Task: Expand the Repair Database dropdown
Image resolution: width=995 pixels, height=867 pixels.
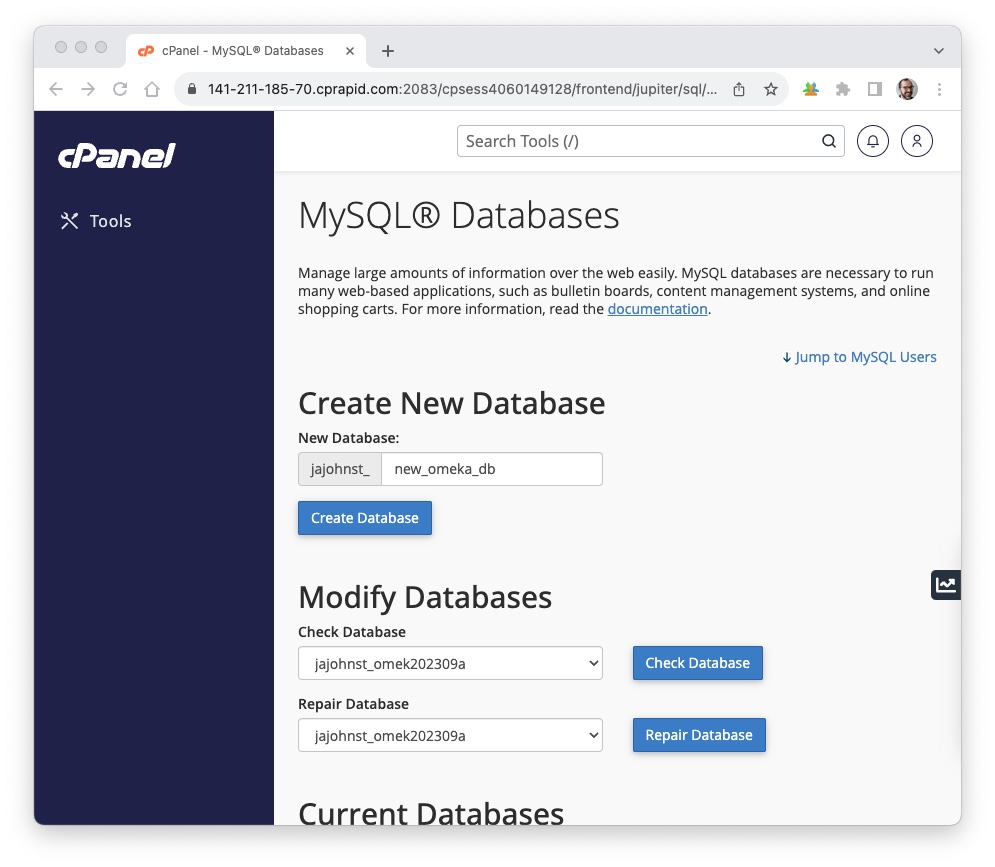Action: 450,735
